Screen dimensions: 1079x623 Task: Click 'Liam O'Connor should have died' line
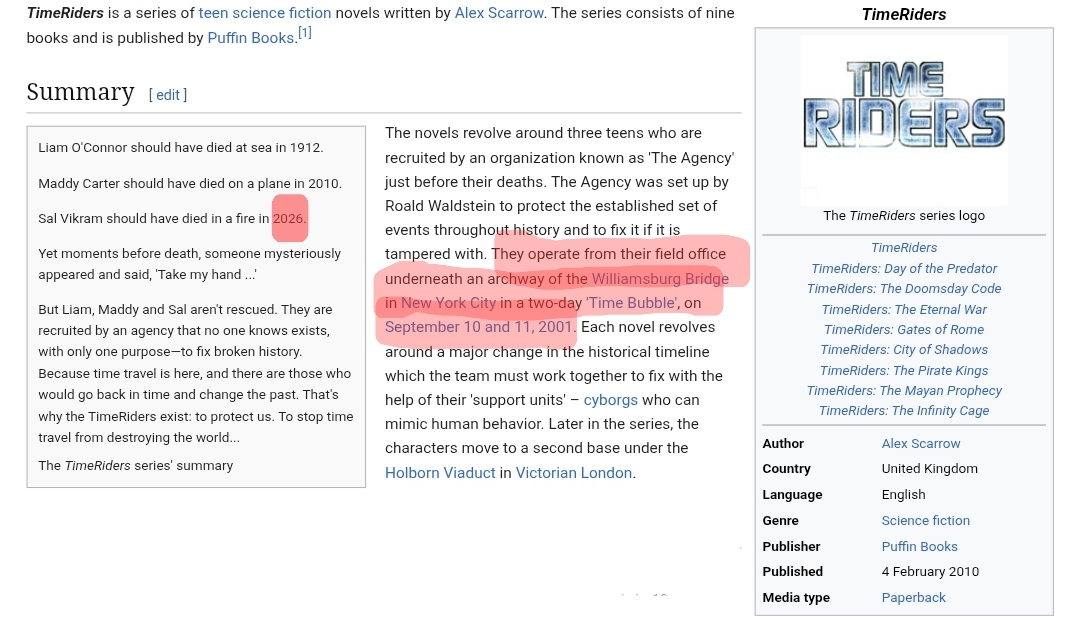coord(180,147)
